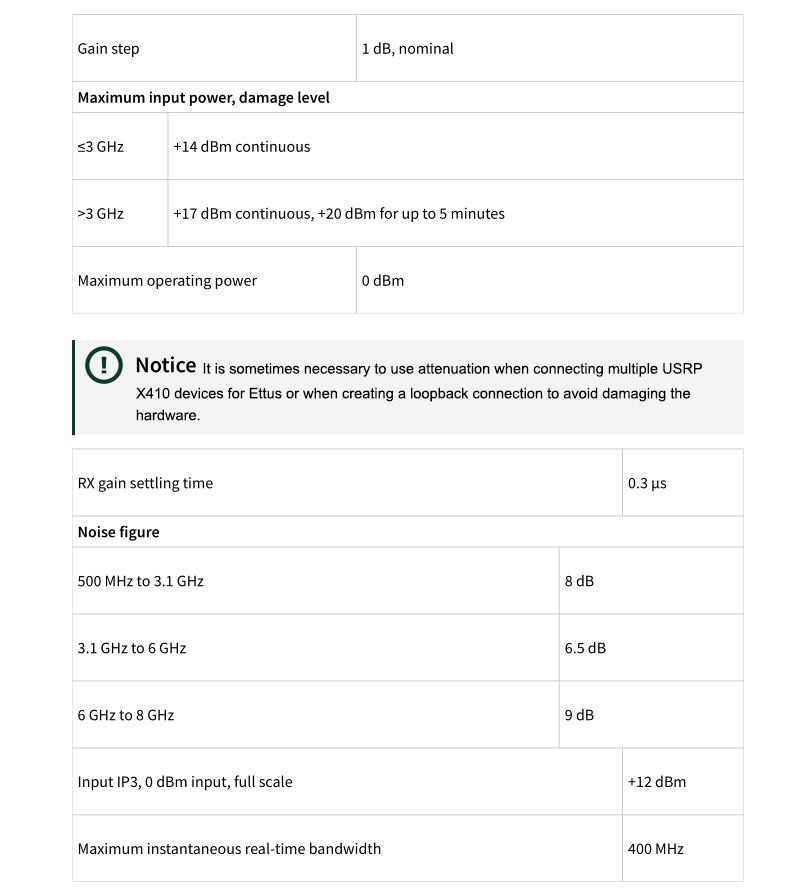Click the "Maximum operating power" label

click(x=167, y=281)
